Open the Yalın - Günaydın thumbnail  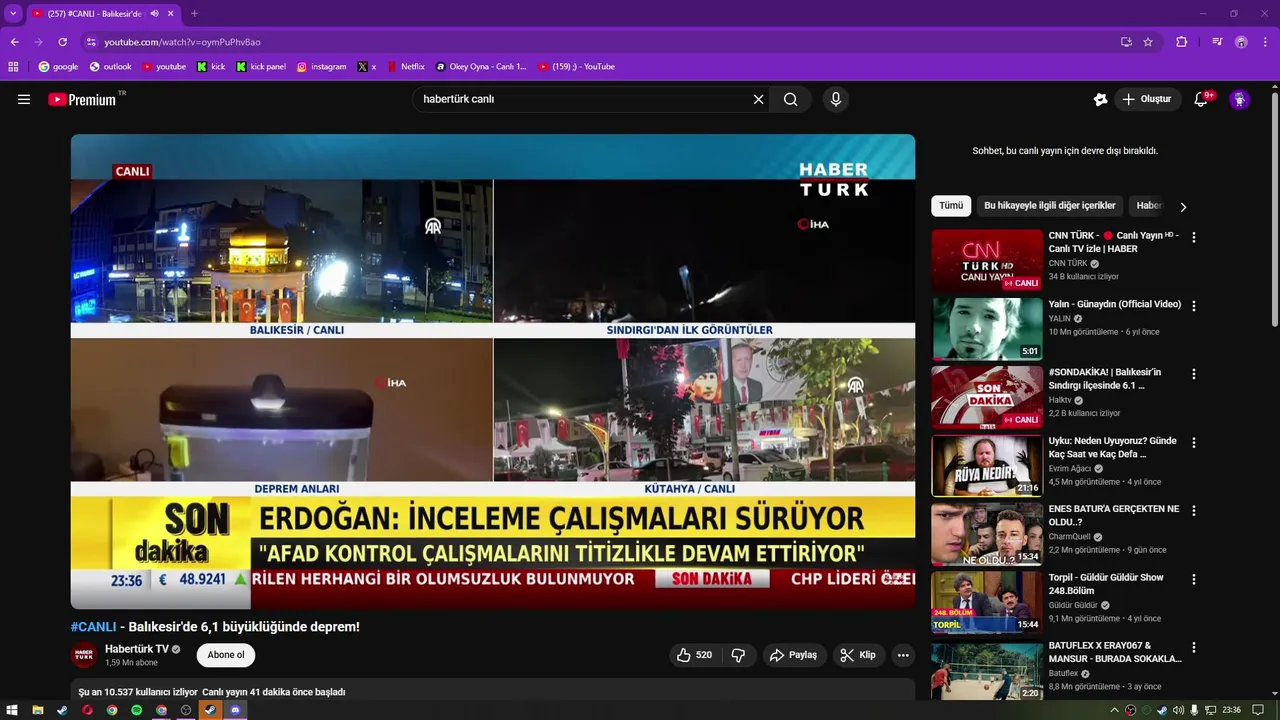pos(987,329)
